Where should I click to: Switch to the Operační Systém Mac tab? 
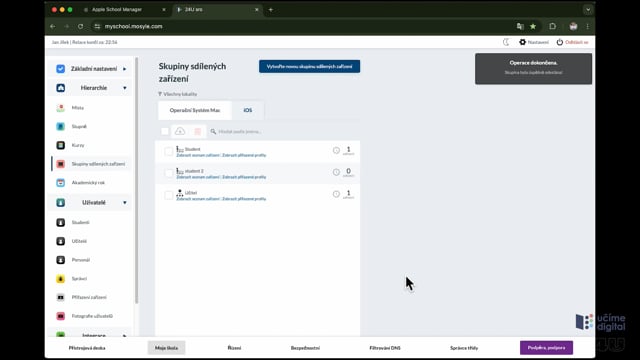(195, 110)
